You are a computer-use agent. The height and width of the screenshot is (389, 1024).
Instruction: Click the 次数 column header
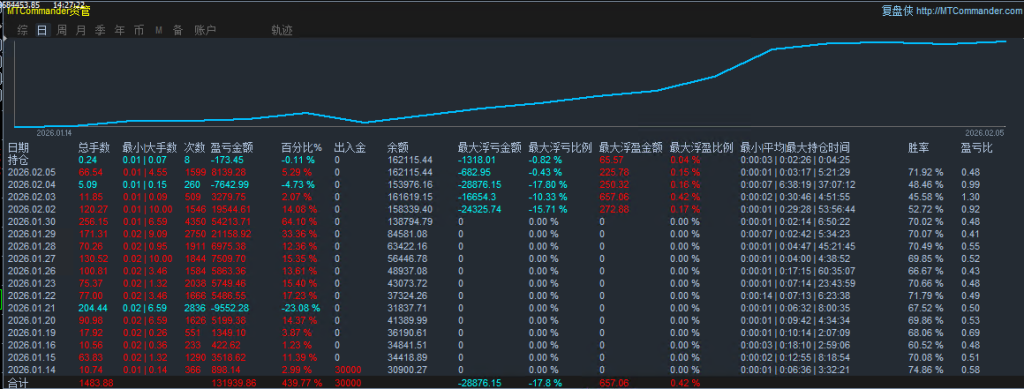pyautogui.click(x=195, y=148)
